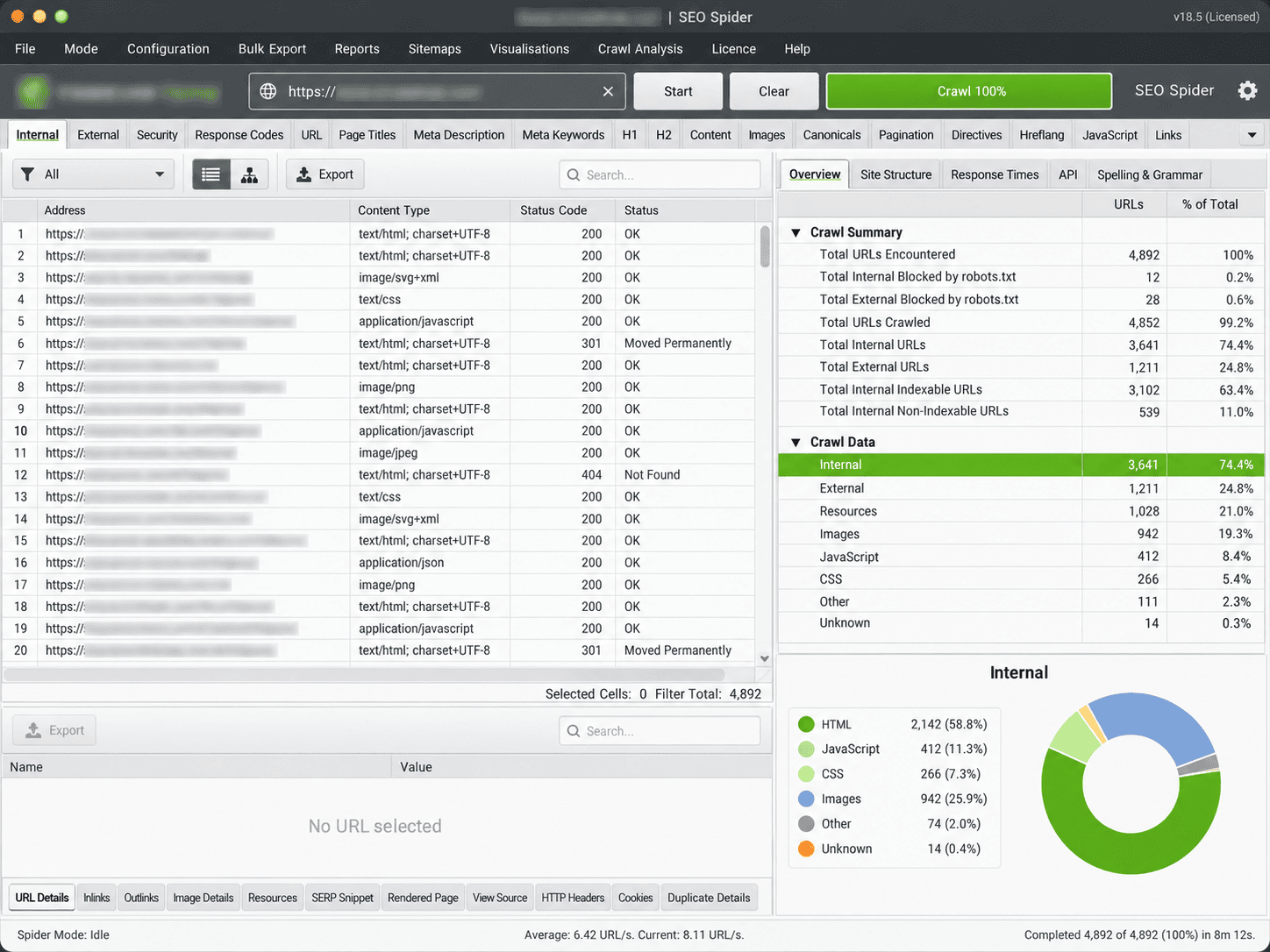Switch to the tree view icon

coord(250,174)
